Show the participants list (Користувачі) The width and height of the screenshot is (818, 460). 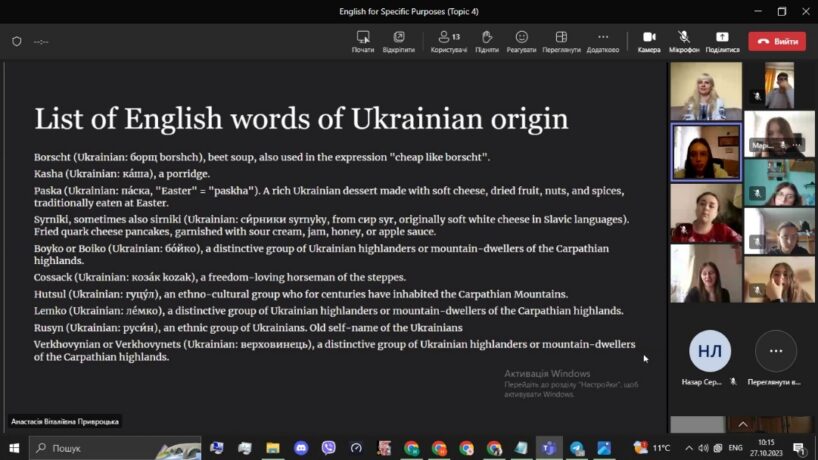pyautogui.click(x=448, y=41)
